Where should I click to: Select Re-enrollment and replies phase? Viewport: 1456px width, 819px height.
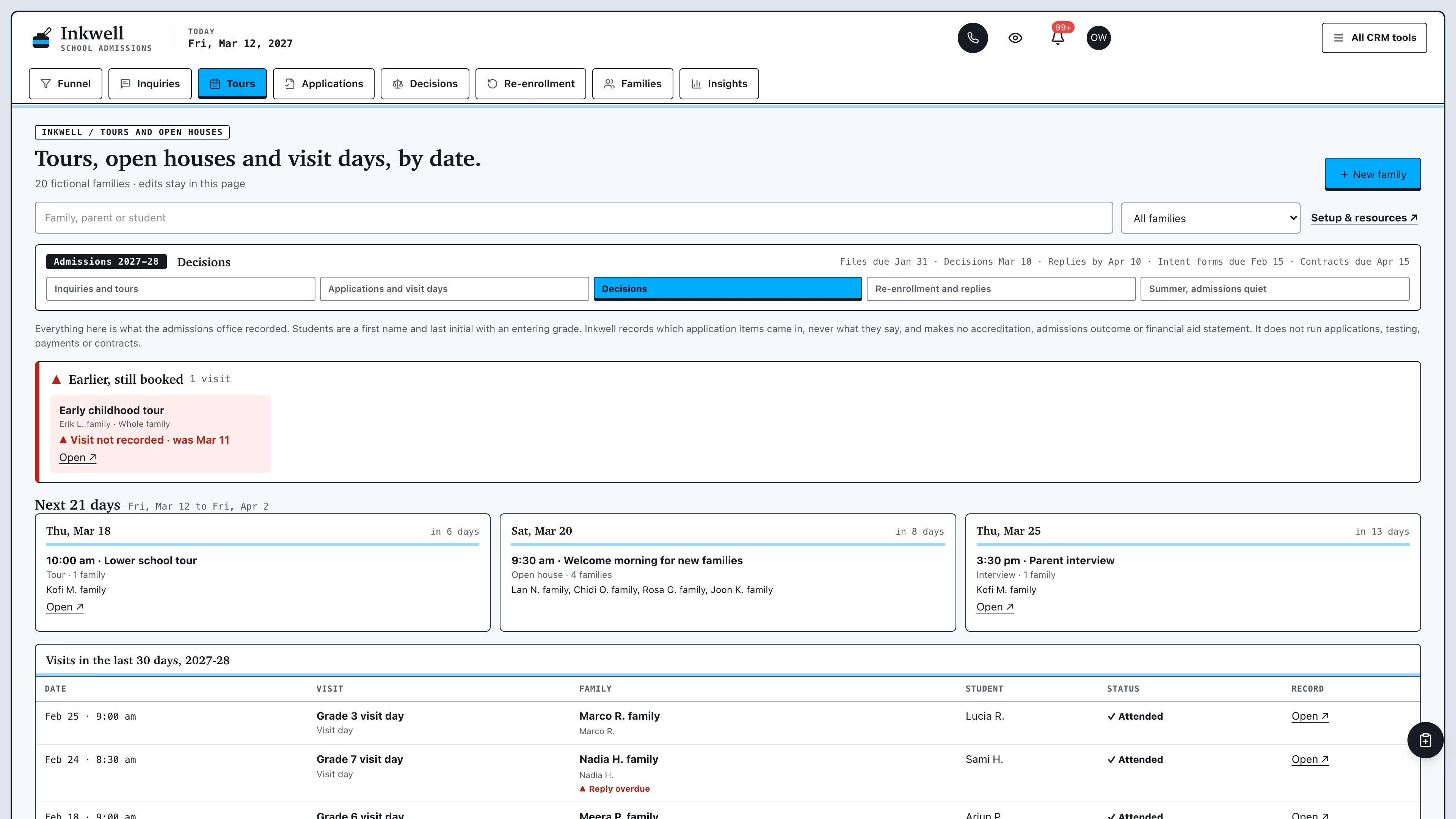tap(1001, 289)
